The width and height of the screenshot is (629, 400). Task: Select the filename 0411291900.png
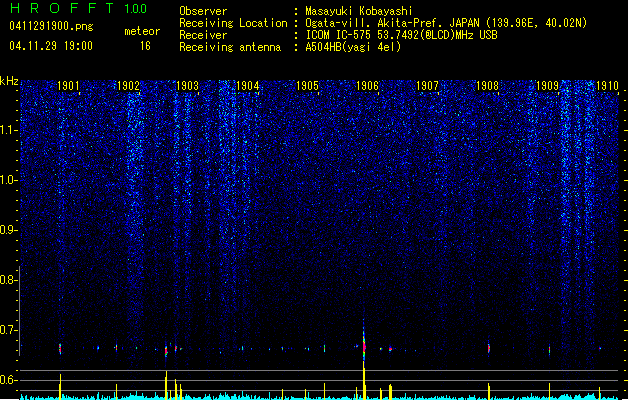[x=51, y=26]
